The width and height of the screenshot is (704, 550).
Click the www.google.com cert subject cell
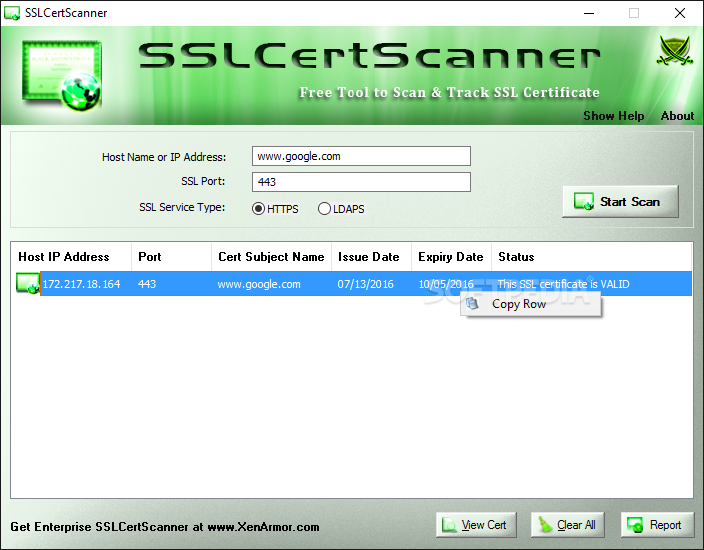pos(259,284)
